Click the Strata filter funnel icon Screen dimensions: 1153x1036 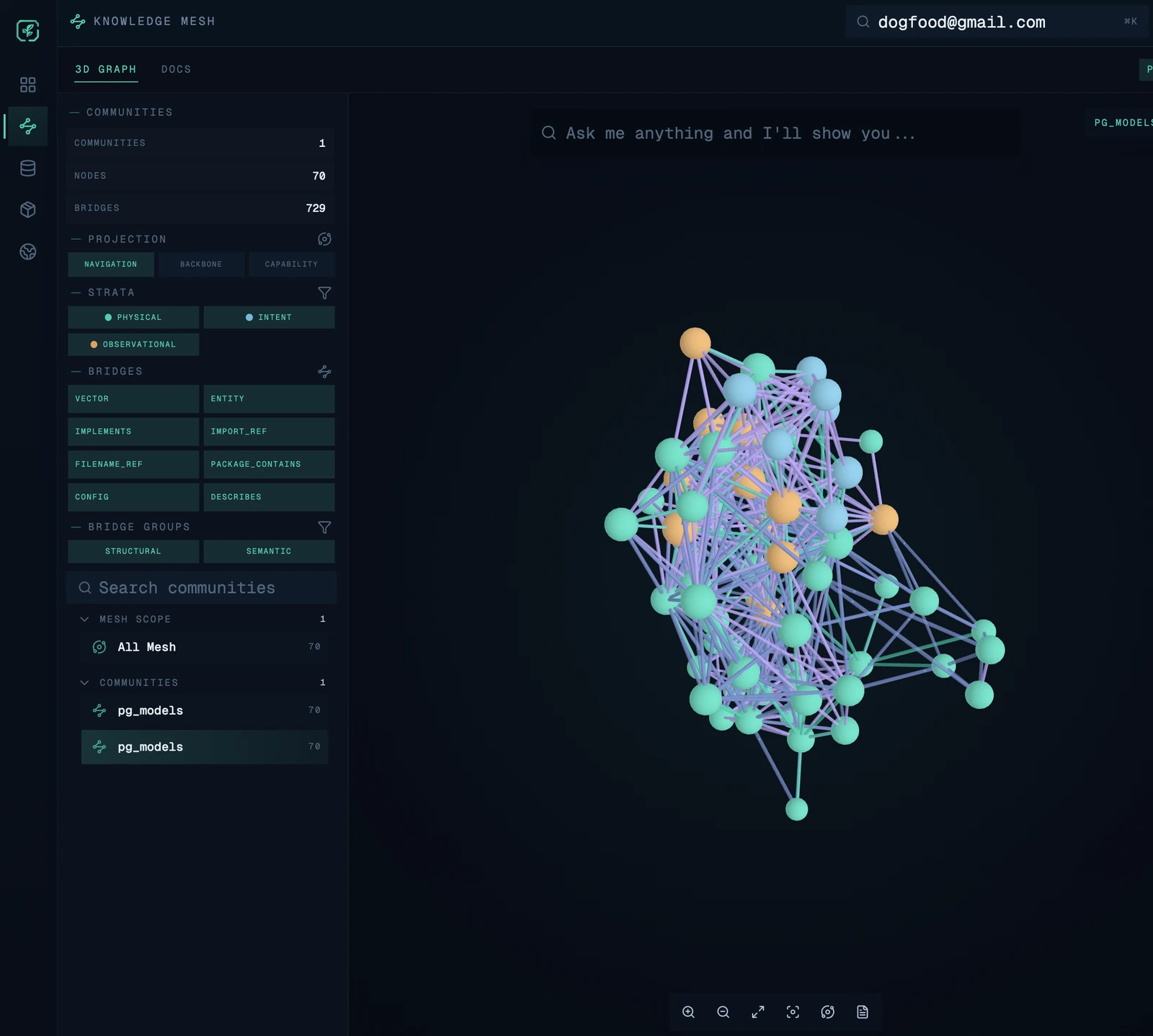pyautogui.click(x=324, y=293)
